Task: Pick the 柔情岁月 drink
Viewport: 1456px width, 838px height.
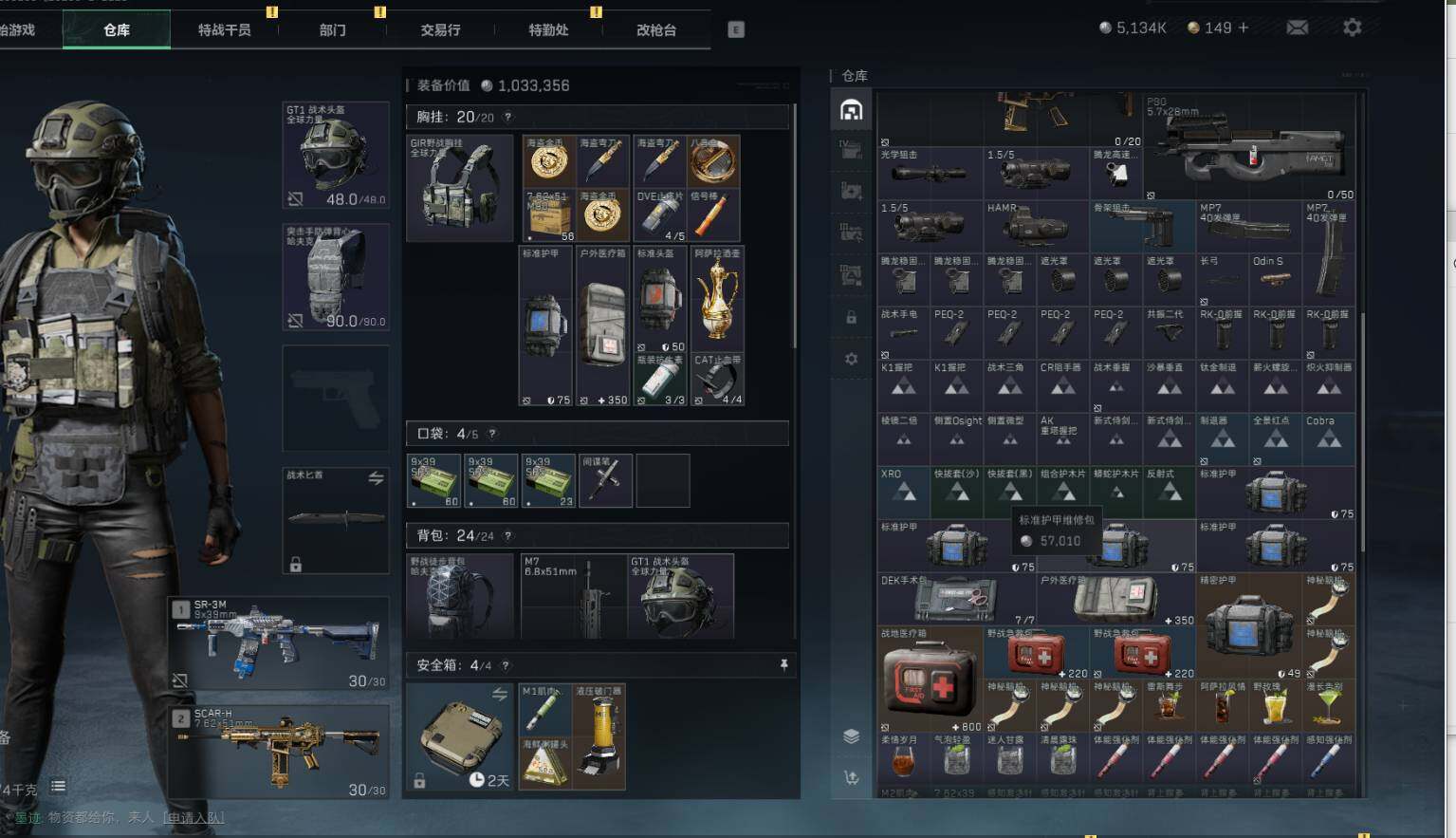Action: pos(904,758)
